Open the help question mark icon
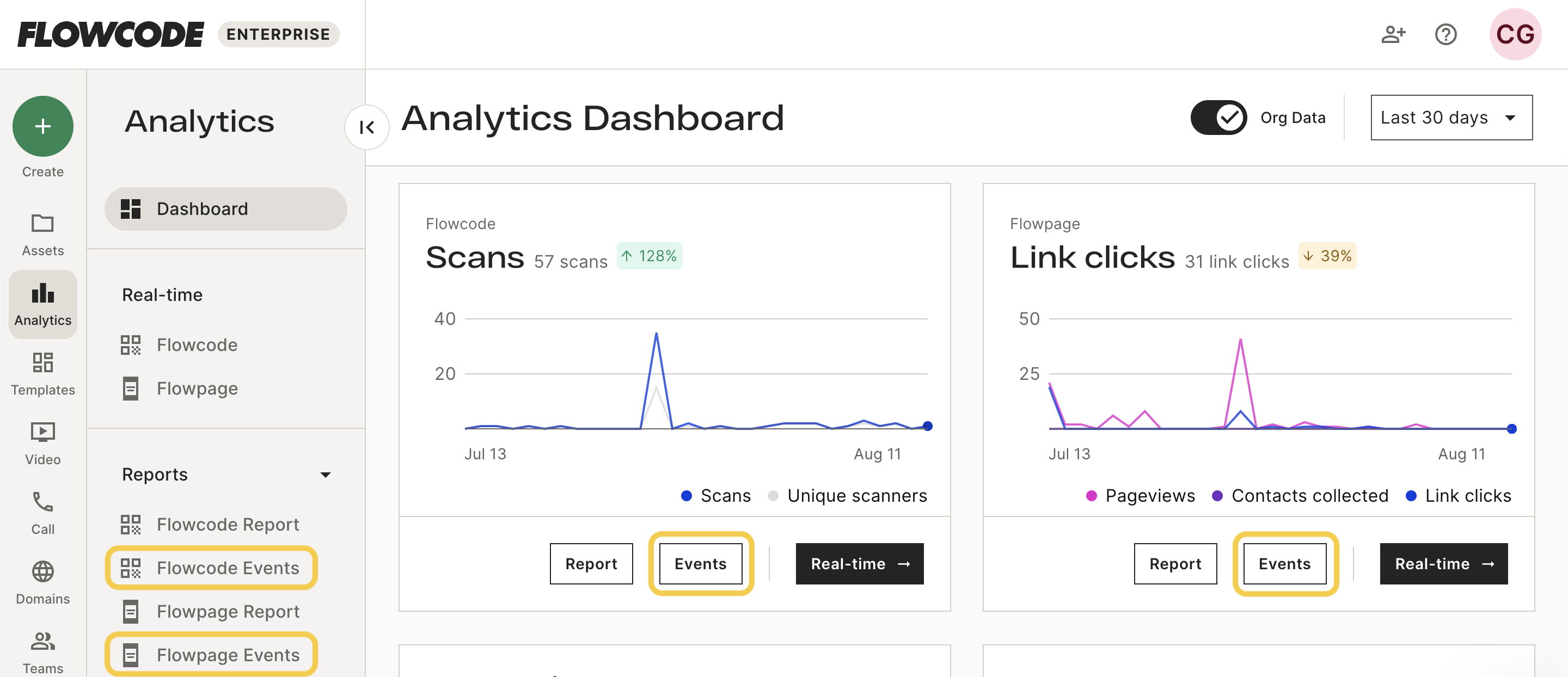Viewport: 1568px width, 677px height. [x=1445, y=34]
